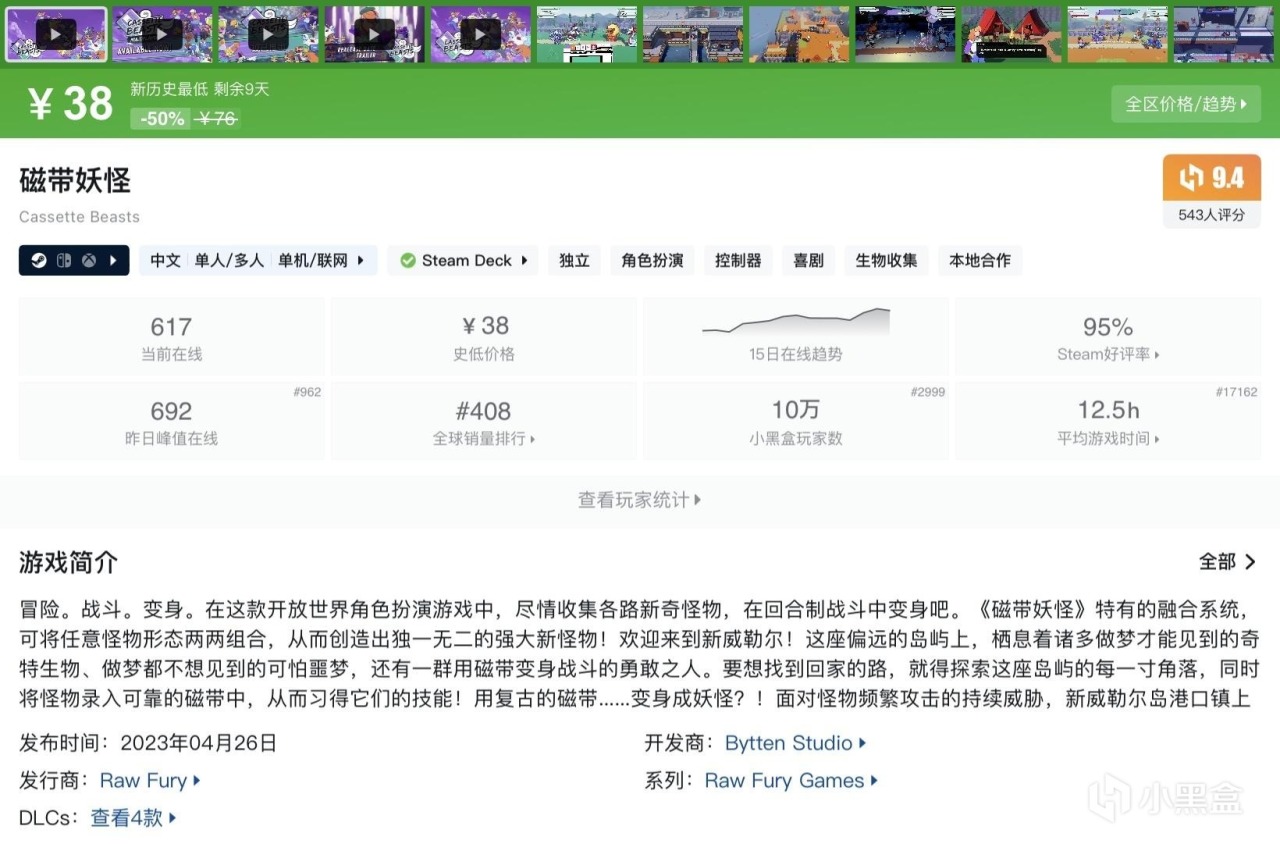The image size is (1280, 844).
Task: Open the publisher Raw Fury link
Action: tap(150, 781)
